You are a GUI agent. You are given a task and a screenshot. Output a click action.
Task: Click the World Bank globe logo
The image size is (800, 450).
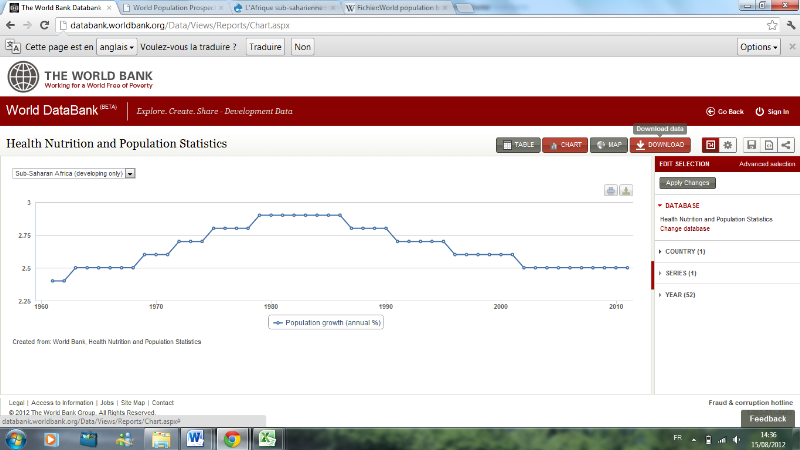(x=23, y=77)
